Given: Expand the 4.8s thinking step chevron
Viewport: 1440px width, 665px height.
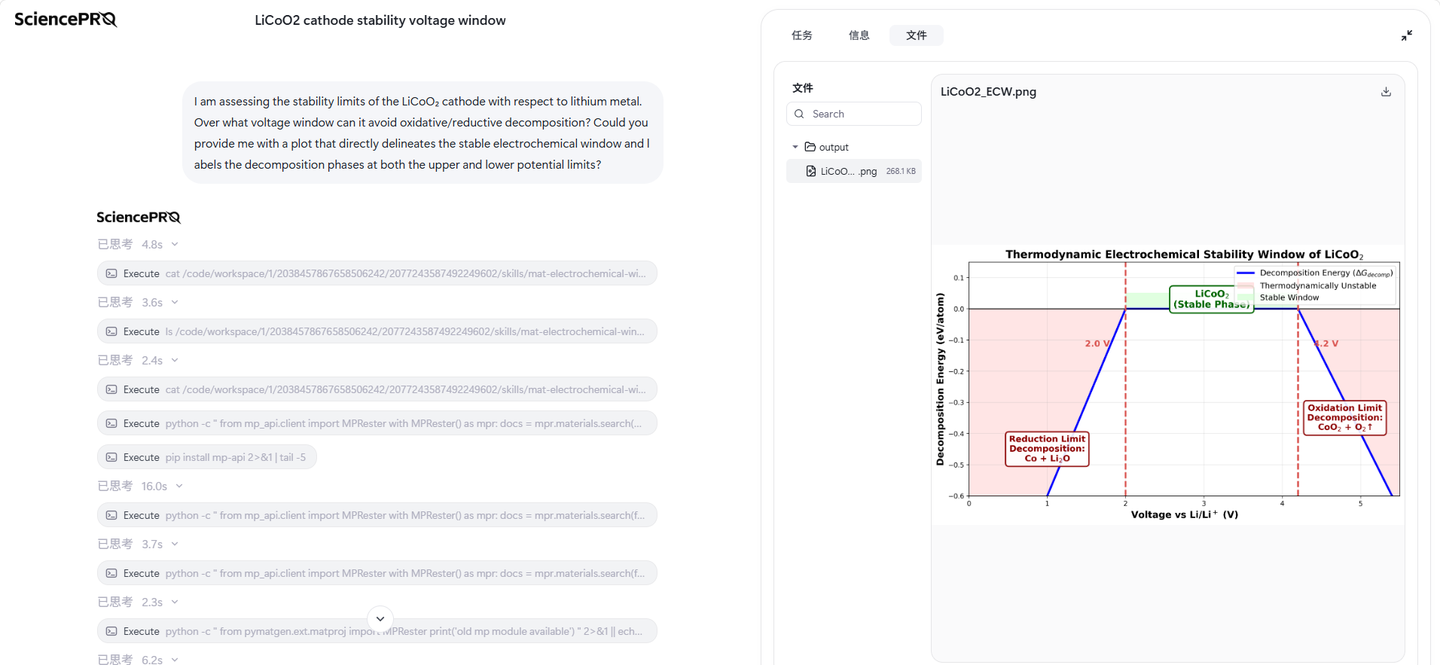Looking at the screenshot, I should click(x=174, y=244).
